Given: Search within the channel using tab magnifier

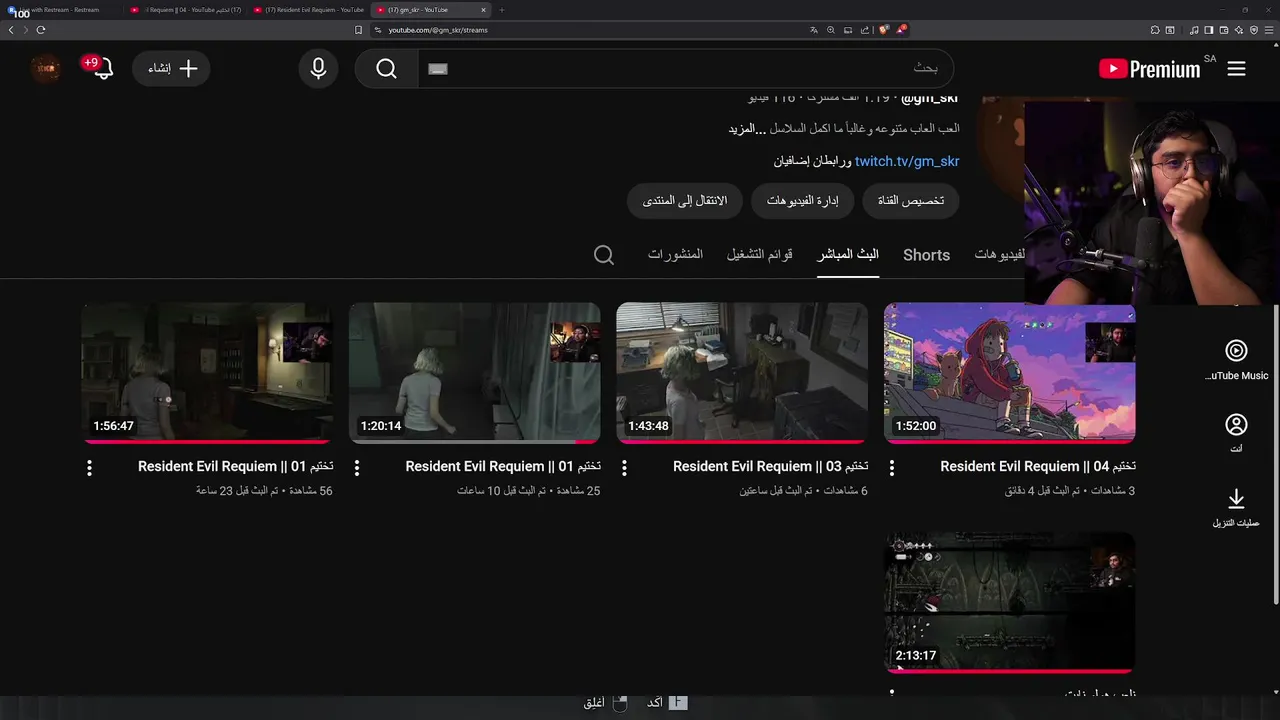Looking at the screenshot, I should tap(604, 255).
